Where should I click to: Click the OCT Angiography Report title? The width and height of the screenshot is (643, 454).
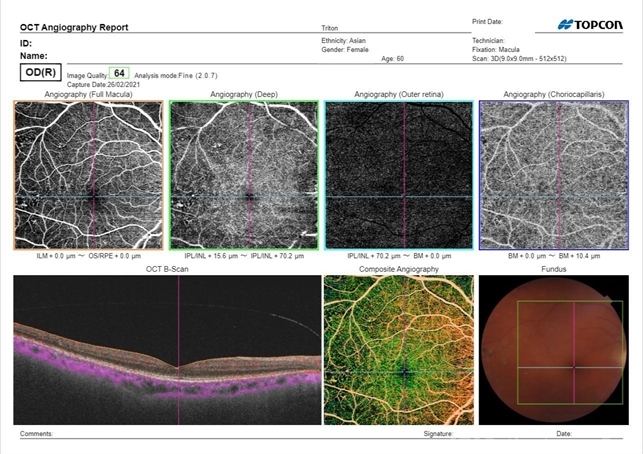77,27
